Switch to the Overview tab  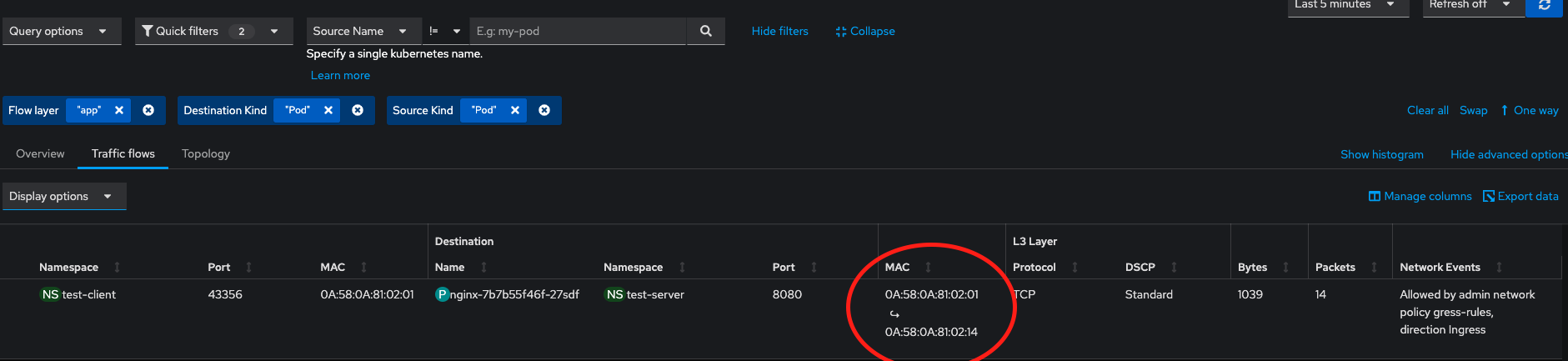(x=40, y=153)
